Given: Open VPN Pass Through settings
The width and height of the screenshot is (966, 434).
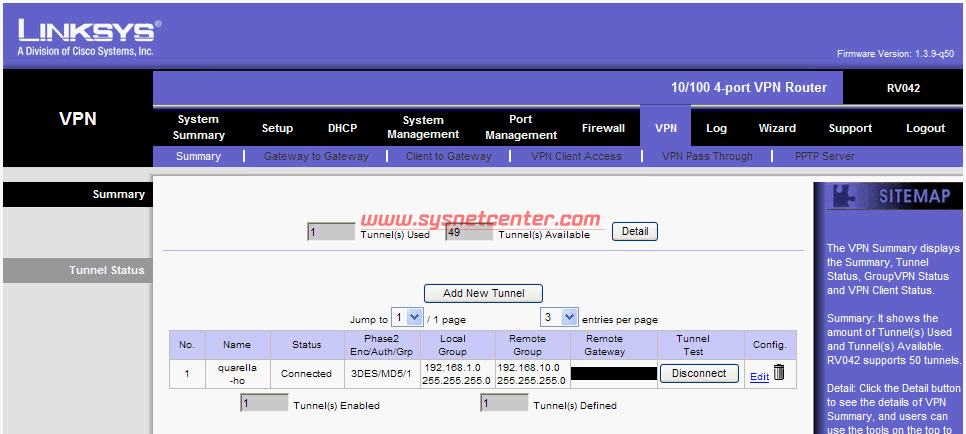Looking at the screenshot, I should 707,156.
